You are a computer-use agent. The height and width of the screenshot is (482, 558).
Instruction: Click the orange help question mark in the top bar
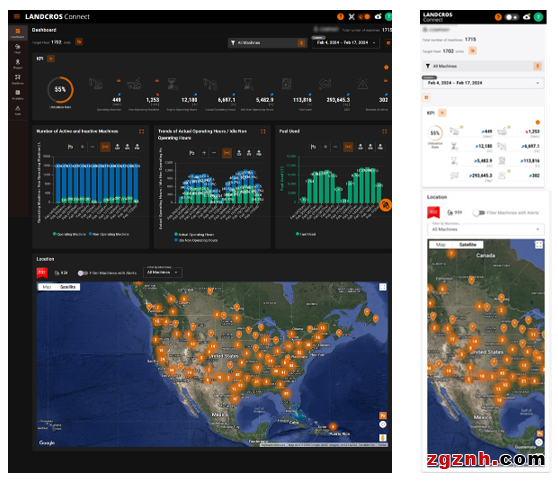(340, 16)
